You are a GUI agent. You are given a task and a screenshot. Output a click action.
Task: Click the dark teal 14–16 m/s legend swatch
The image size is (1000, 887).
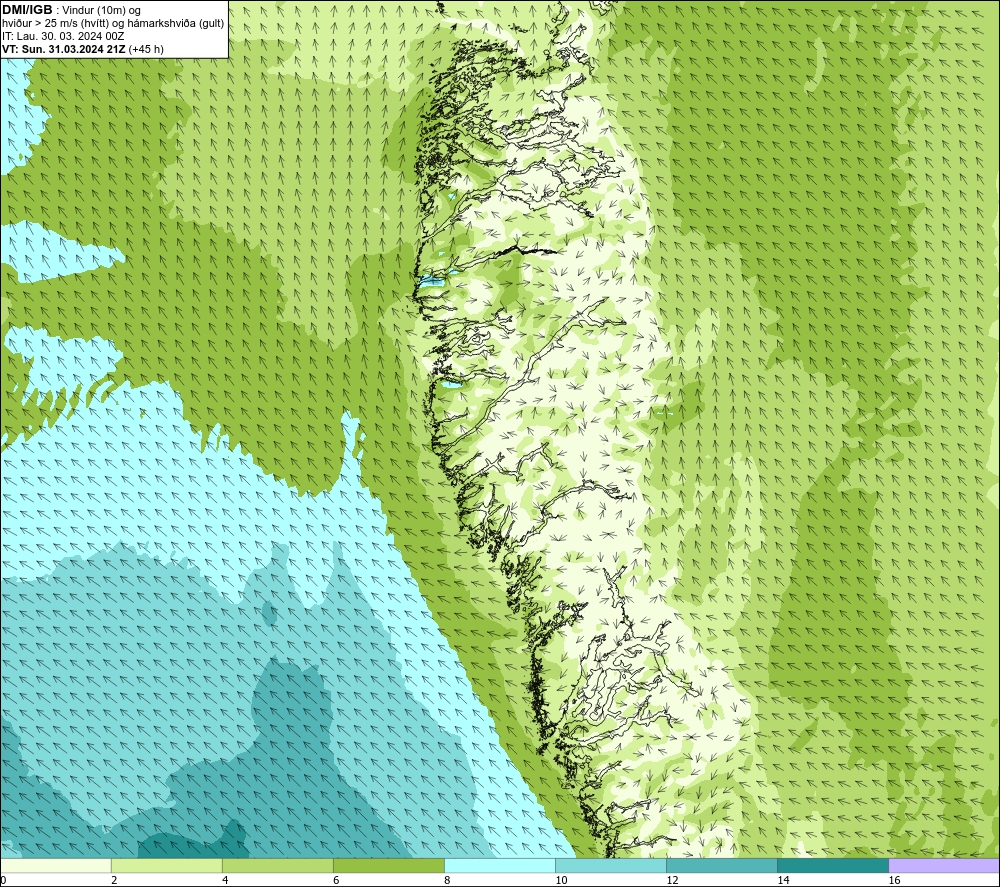pyautogui.click(x=833, y=865)
